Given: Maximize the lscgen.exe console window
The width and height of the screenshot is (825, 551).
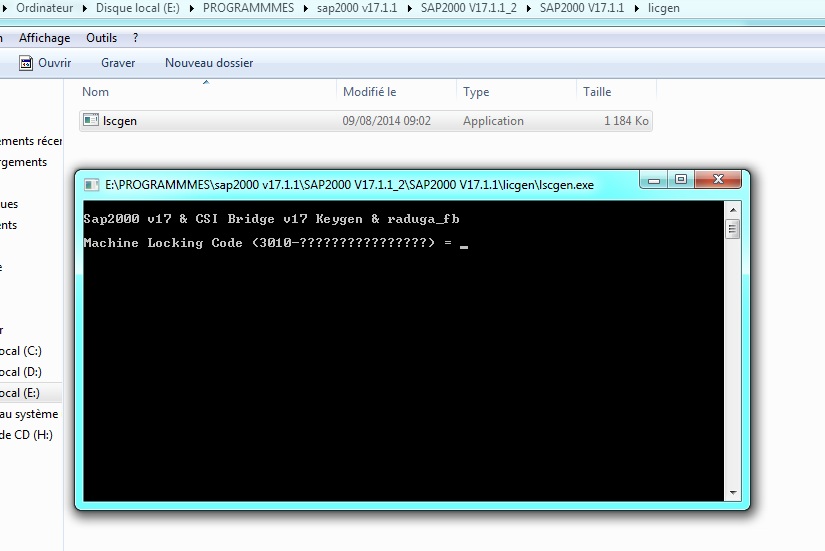Looking at the screenshot, I should tap(681, 179).
